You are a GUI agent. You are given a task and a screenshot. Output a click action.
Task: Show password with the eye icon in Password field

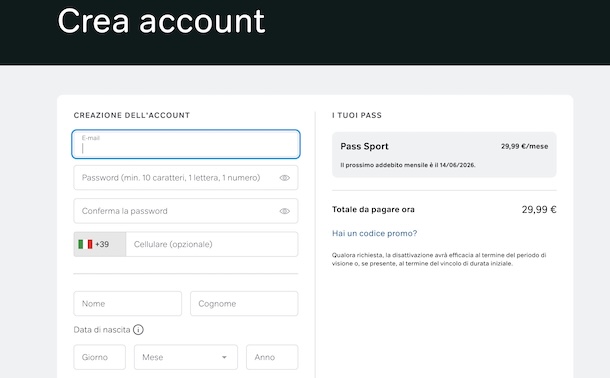point(285,178)
